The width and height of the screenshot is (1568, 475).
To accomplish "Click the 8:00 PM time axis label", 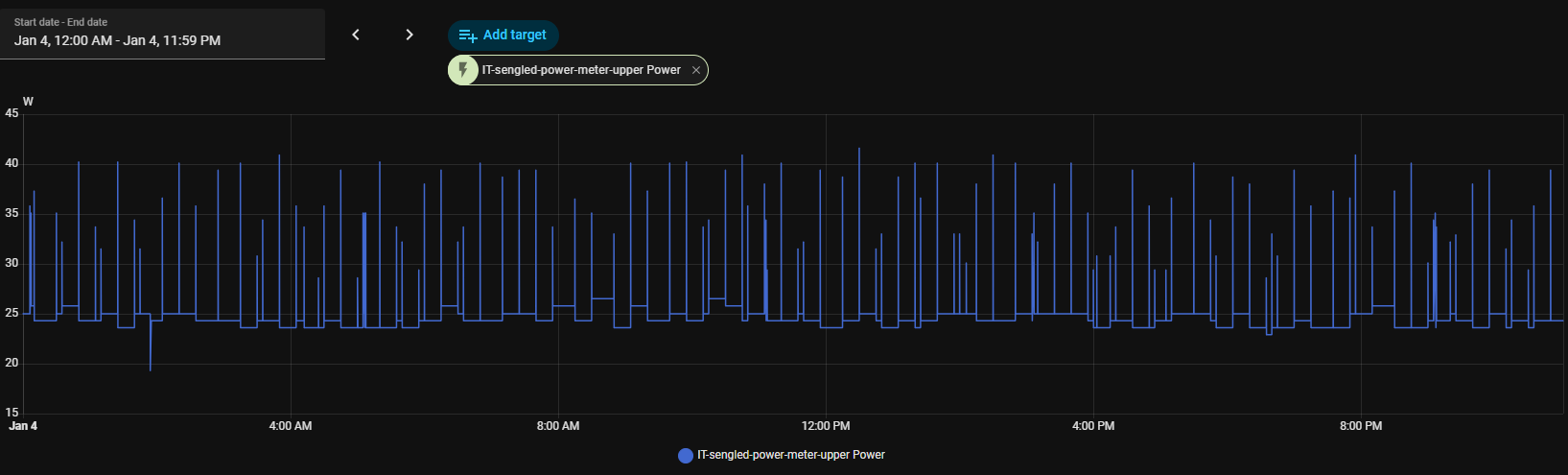I will pos(1360,426).
